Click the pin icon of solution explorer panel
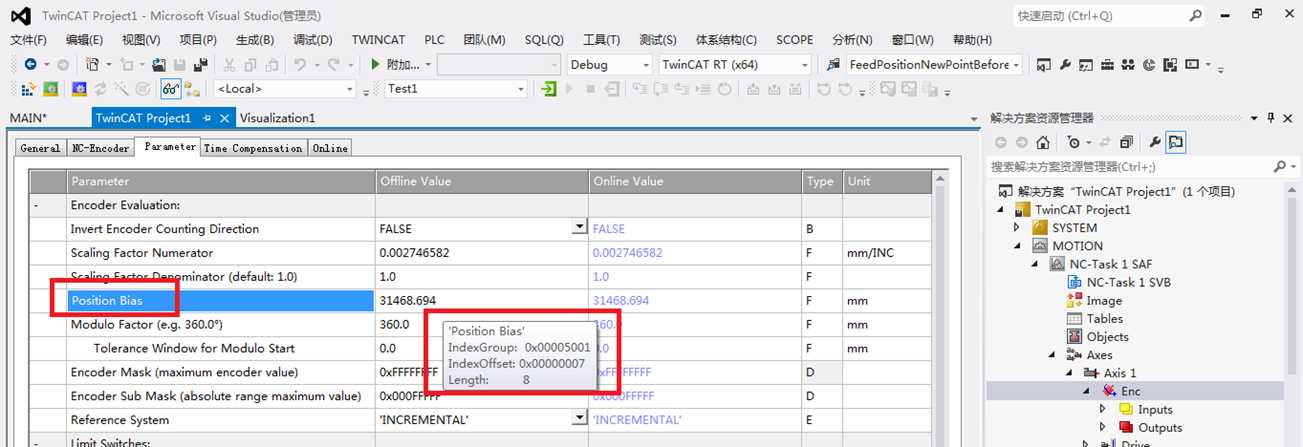The width and height of the screenshot is (1303, 447). (1270, 118)
